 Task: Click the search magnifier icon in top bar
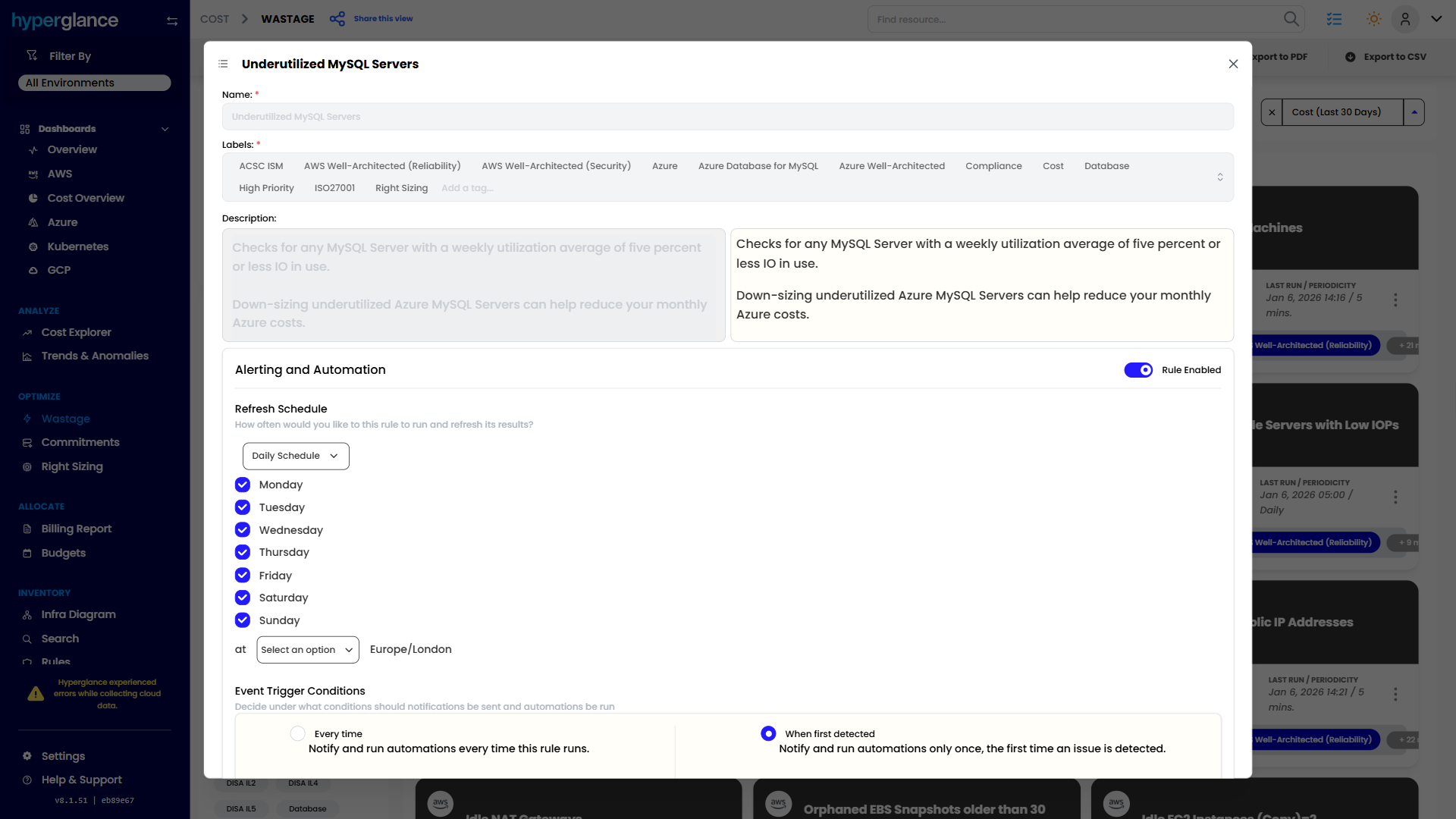pos(1291,19)
